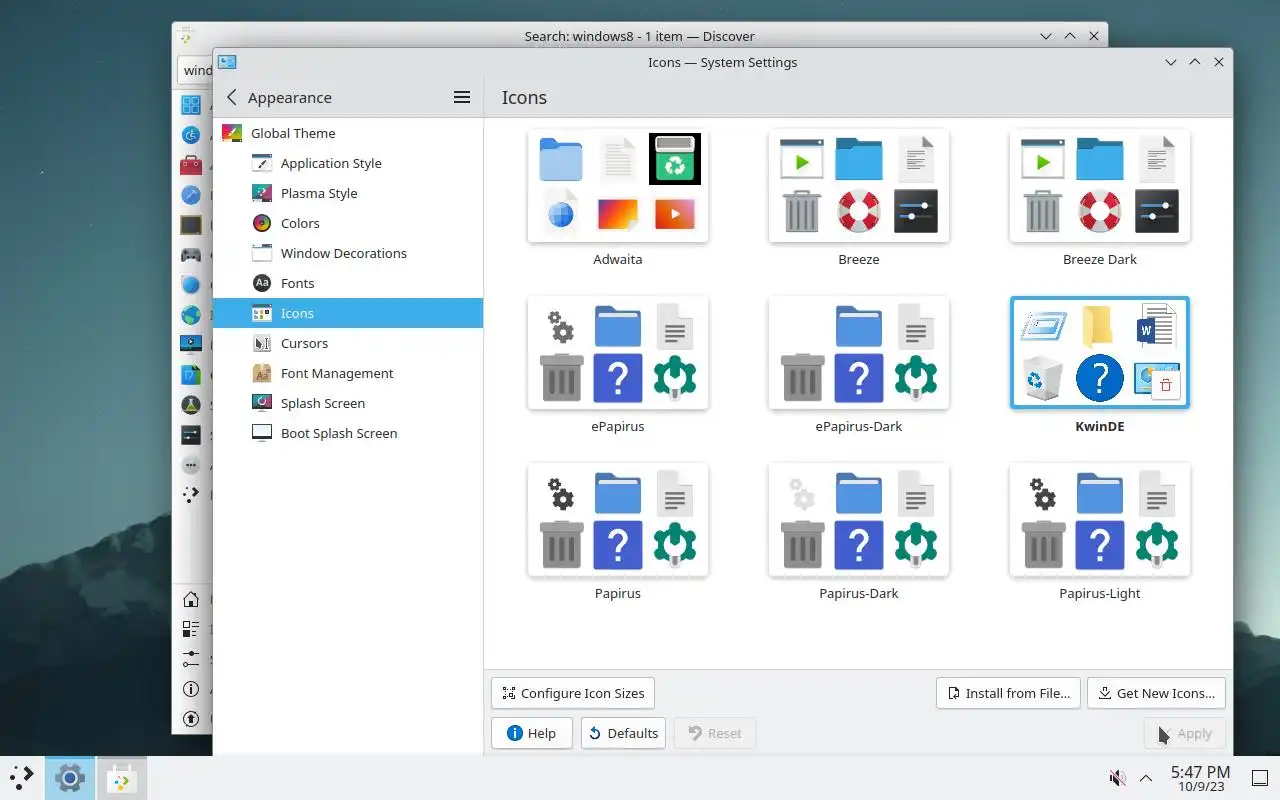This screenshot has height=800, width=1280.
Task: Expand the system tray hidden icons arrow
Action: pos(1146,778)
